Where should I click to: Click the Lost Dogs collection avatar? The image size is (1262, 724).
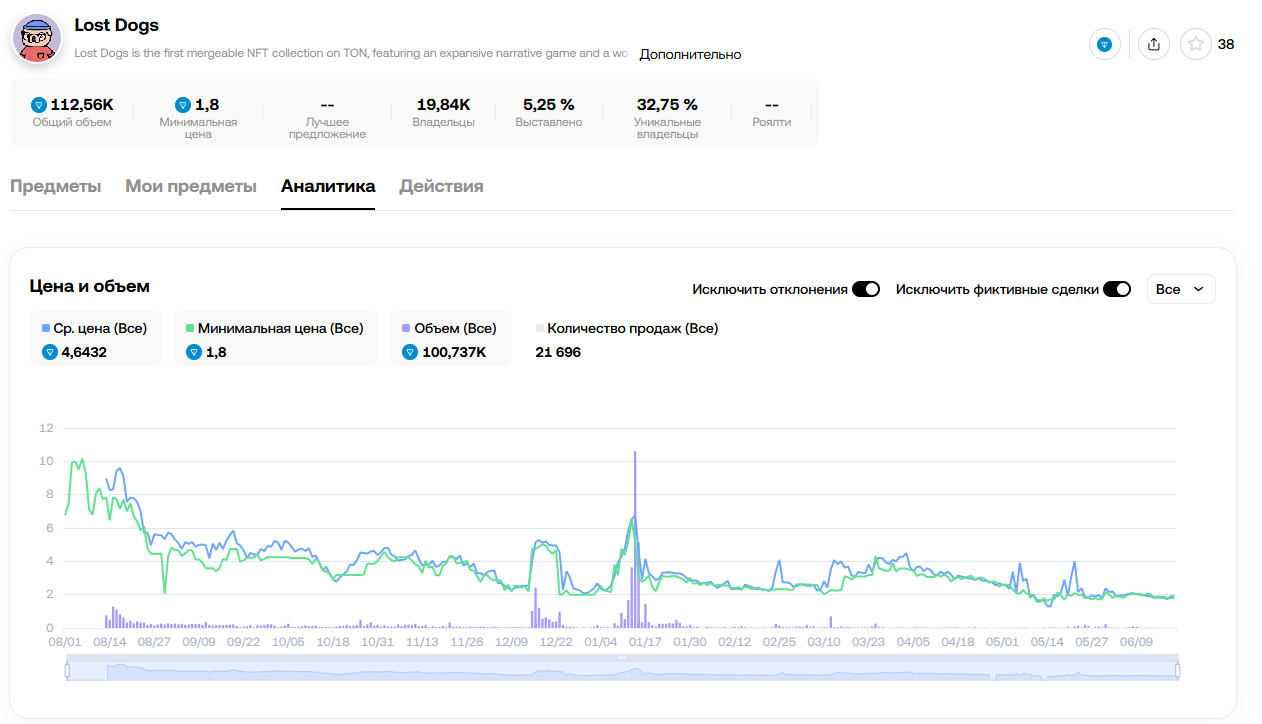click(x=37, y=39)
